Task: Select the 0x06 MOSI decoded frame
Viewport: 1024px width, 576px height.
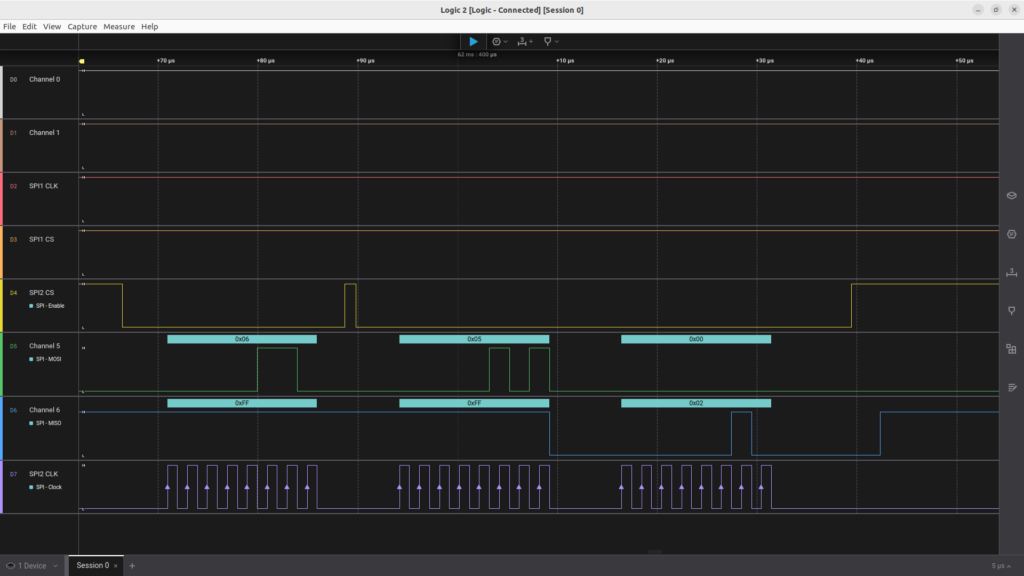Action: tap(242, 340)
